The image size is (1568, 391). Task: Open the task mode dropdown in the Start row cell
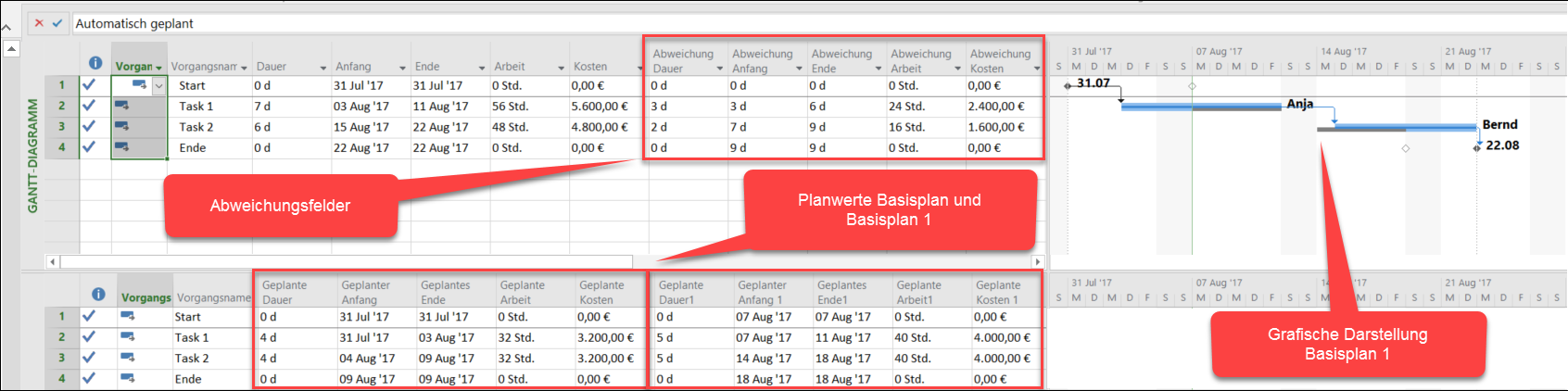click(x=158, y=86)
